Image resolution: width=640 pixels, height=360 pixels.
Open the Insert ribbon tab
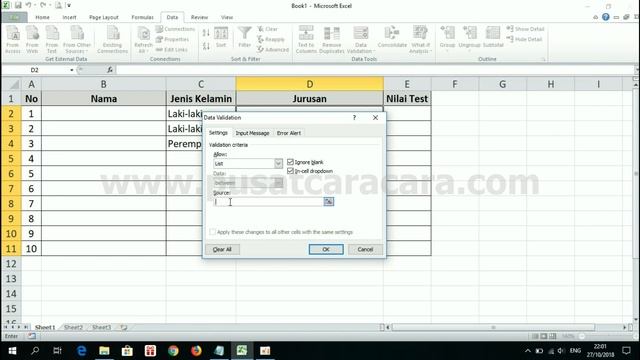click(x=69, y=17)
